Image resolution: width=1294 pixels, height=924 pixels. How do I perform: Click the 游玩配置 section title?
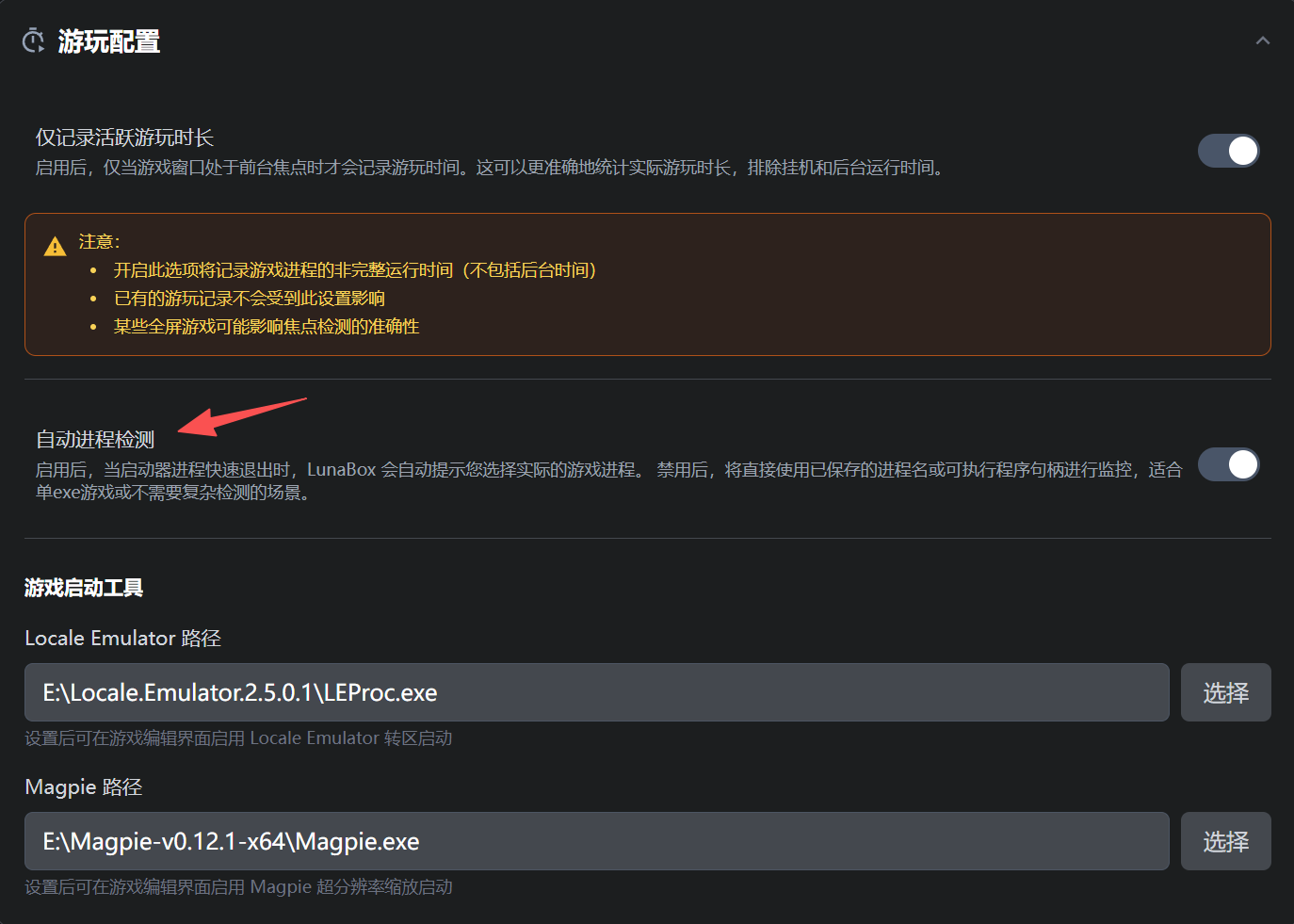coord(109,41)
